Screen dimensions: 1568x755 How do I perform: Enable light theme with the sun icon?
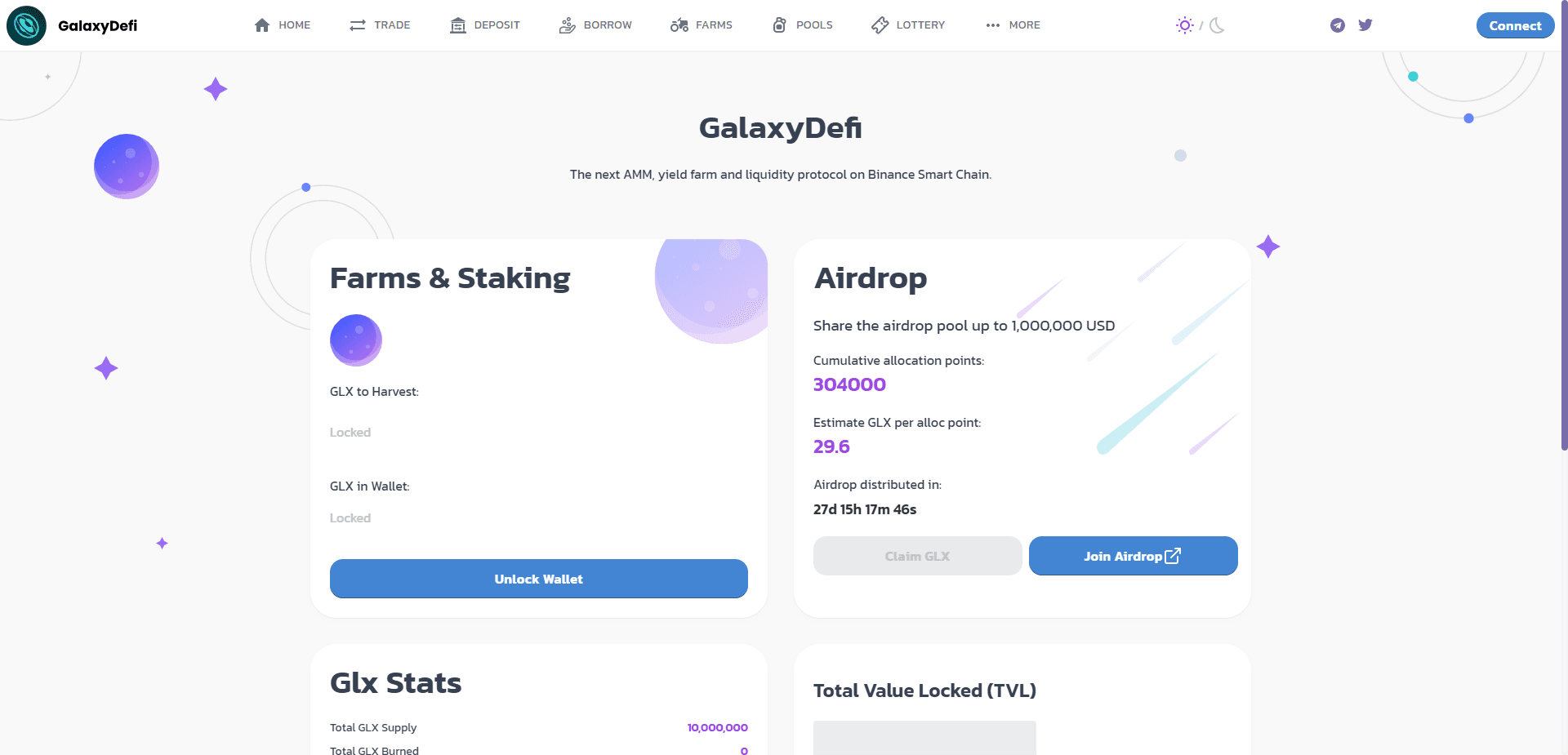[1184, 25]
